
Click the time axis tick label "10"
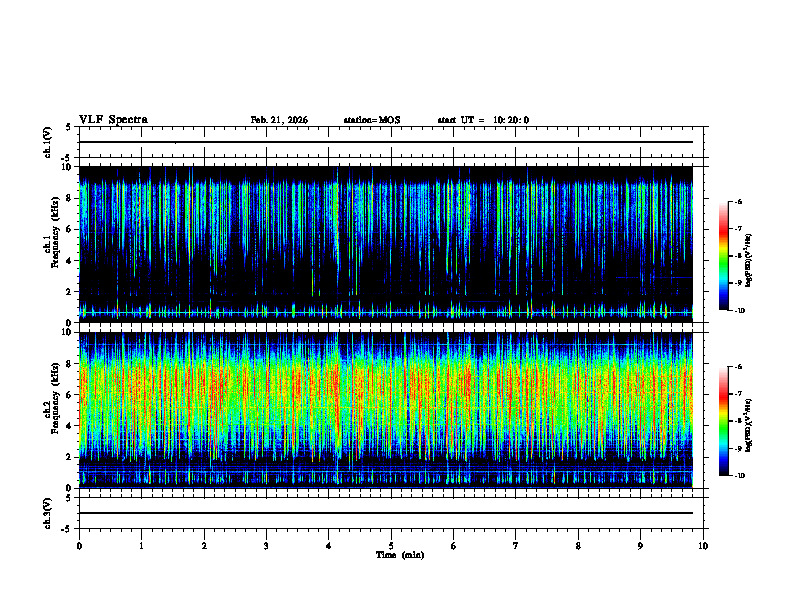pos(703,546)
